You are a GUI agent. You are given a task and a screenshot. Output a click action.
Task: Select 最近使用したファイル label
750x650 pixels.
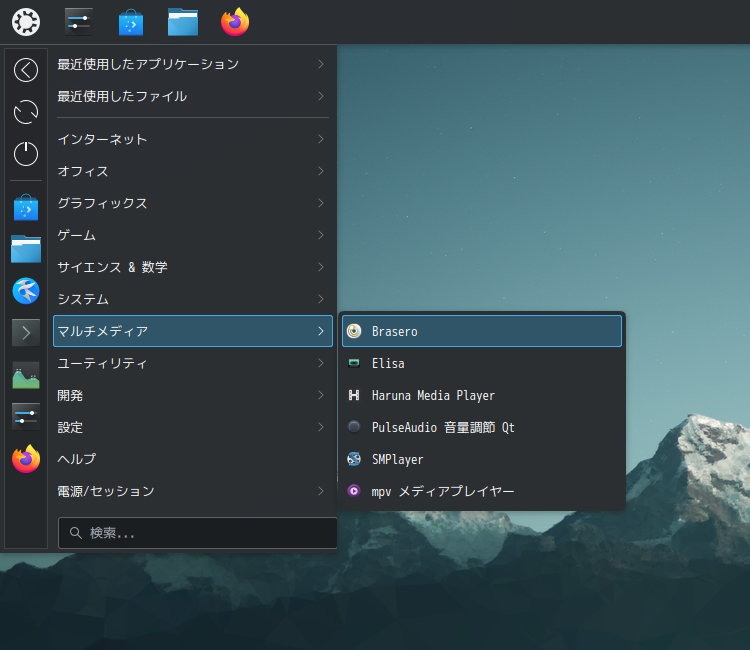tap(122, 96)
